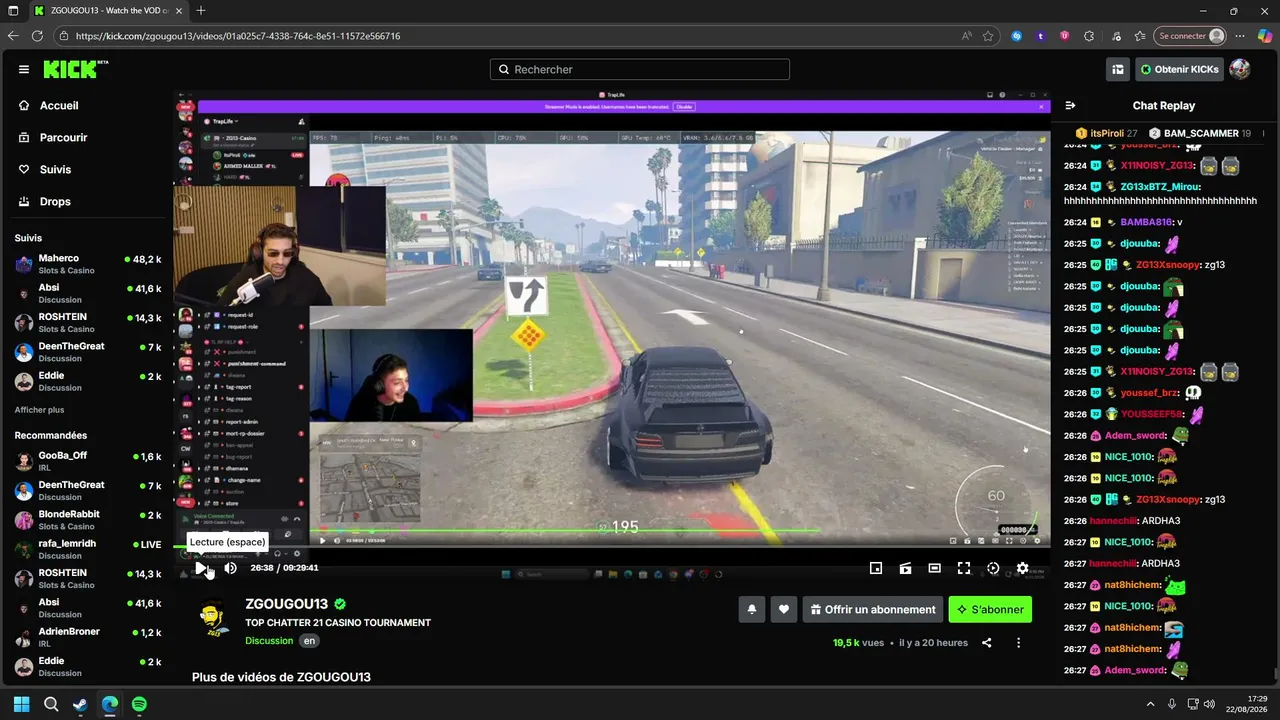Open the Kick store icon button
Viewport: 1280px width, 720px height.
click(x=1118, y=69)
